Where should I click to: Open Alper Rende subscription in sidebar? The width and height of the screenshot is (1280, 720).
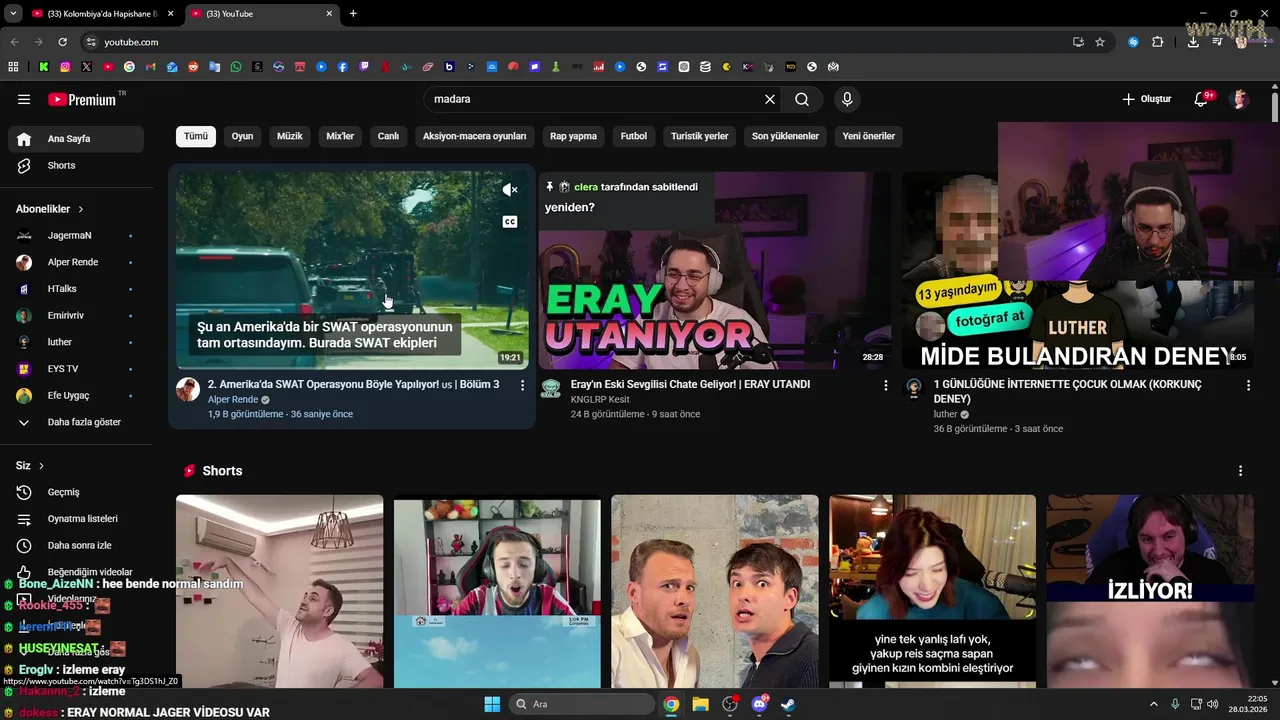(x=76, y=262)
